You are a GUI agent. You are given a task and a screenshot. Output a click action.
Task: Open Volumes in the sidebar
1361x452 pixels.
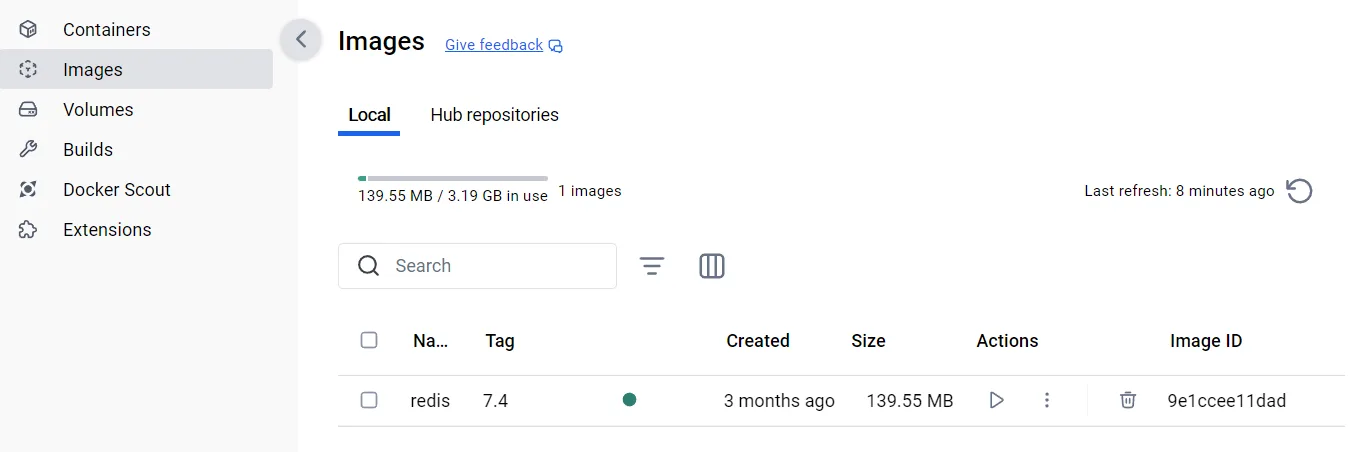(136, 110)
